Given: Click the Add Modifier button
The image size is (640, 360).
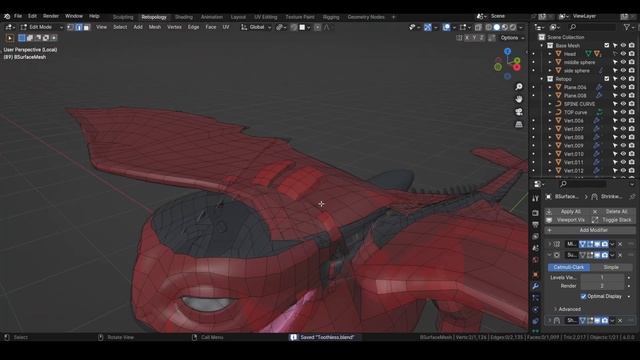Looking at the screenshot, I should pos(590,230).
